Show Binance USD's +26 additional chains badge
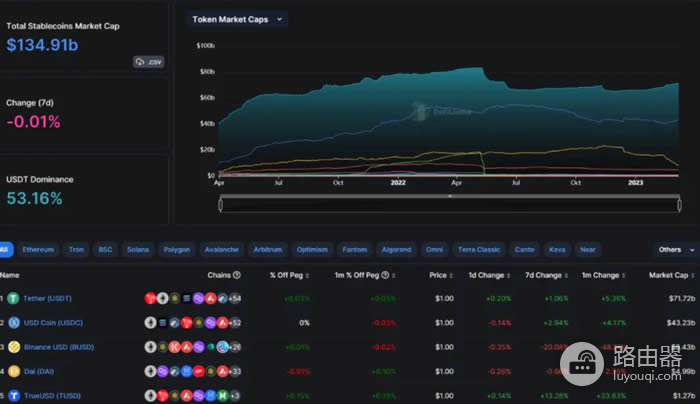 pos(235,347)
